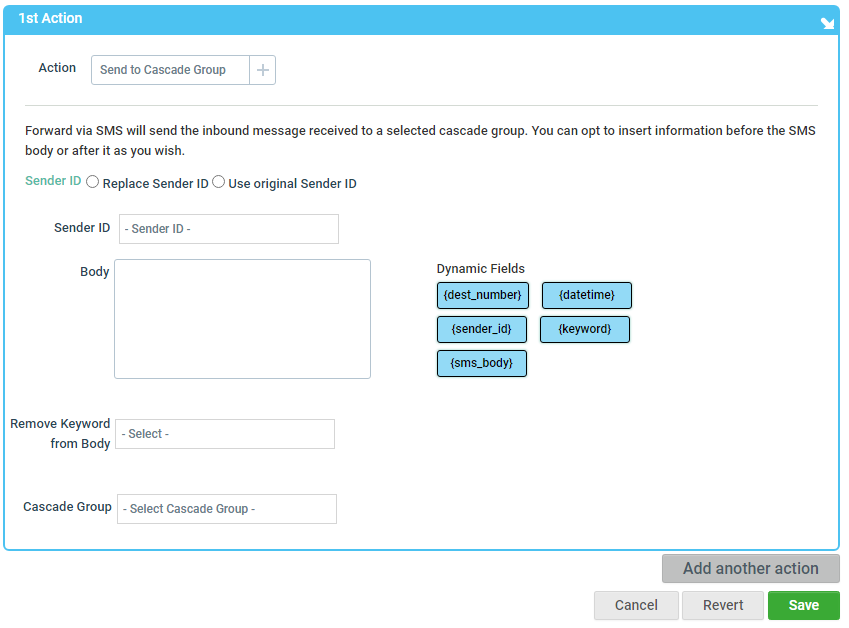Image resolution: width=849 pixels, height=628 pixels.
Task: Click the 1st Action header title
Action: point(50,18)
